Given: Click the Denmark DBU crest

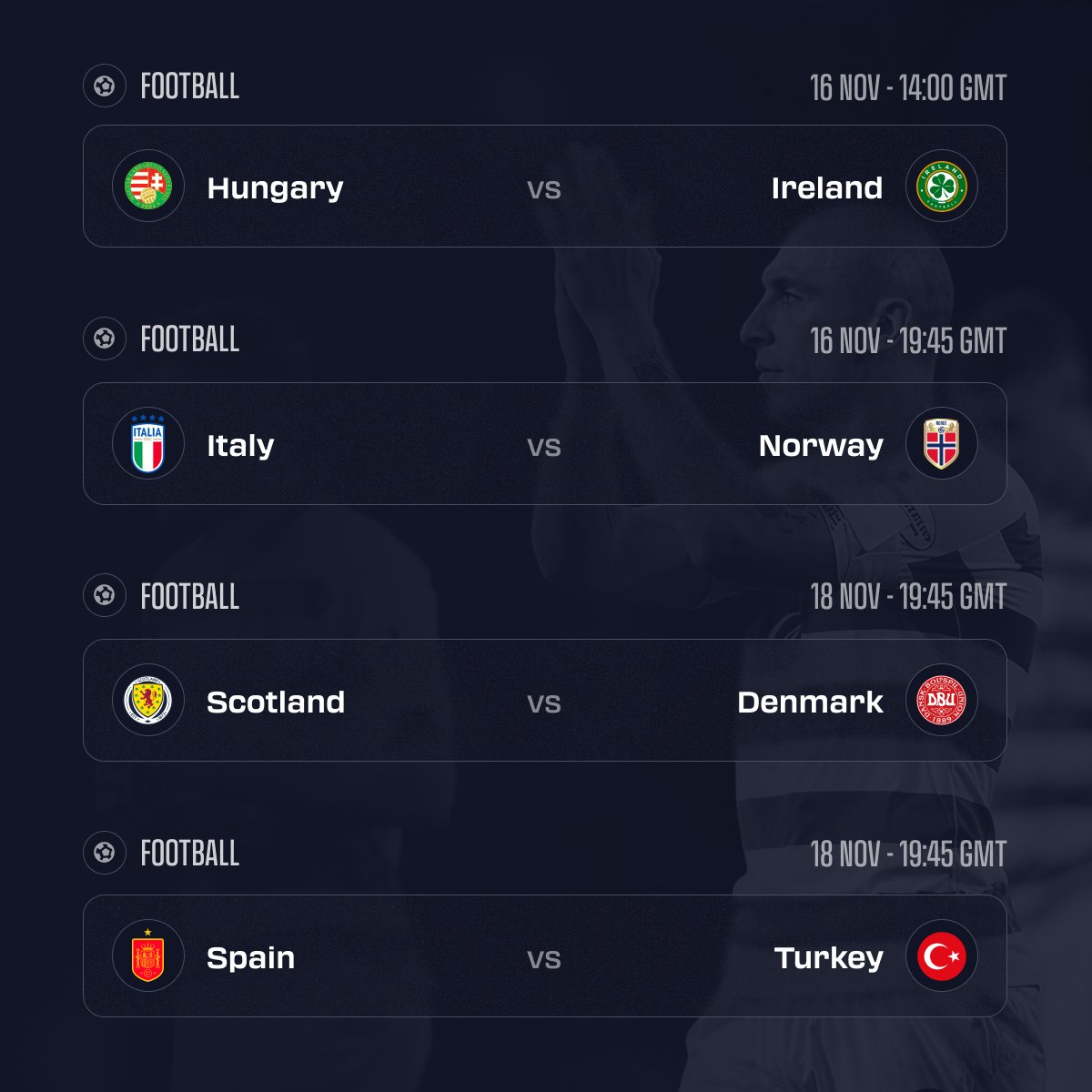Looking at the screenshot, I should tap(942, 701).
